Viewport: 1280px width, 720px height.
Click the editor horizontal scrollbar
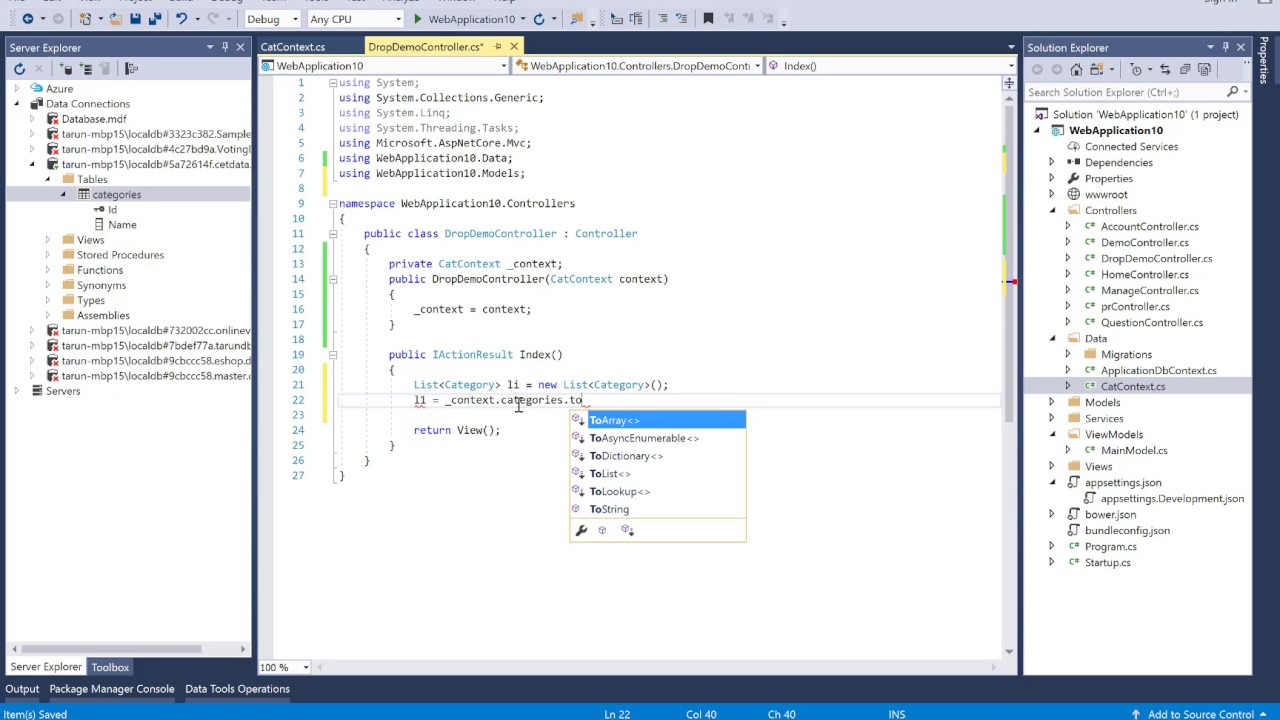[x=656, y=668]
